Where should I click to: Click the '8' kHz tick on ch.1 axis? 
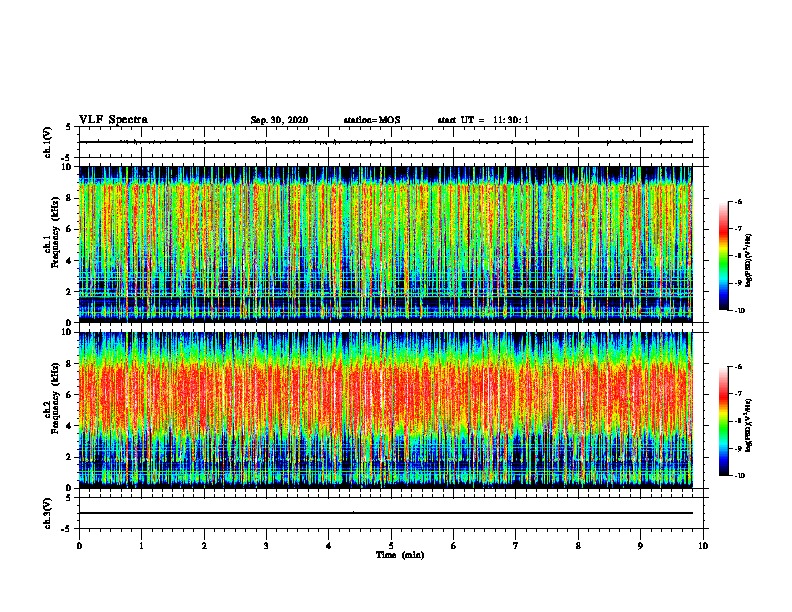point(70,198)
